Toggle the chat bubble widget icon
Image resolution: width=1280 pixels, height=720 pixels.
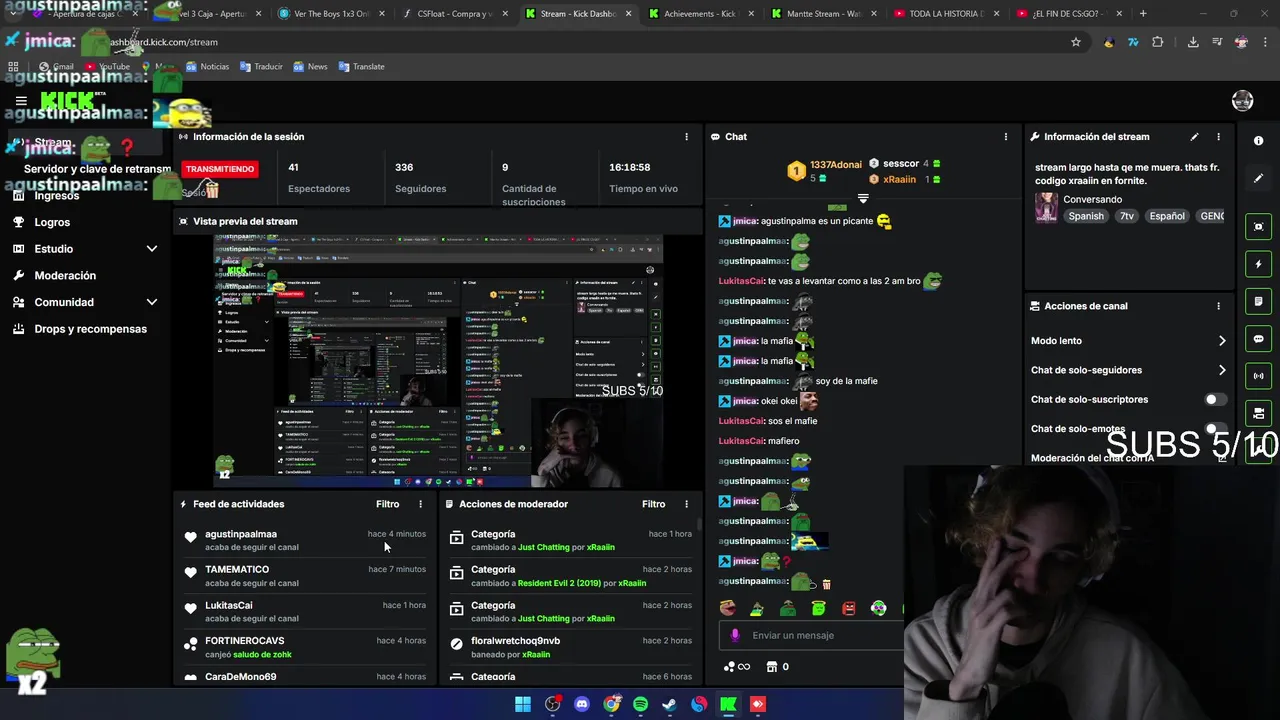(x=1258, y=339)
